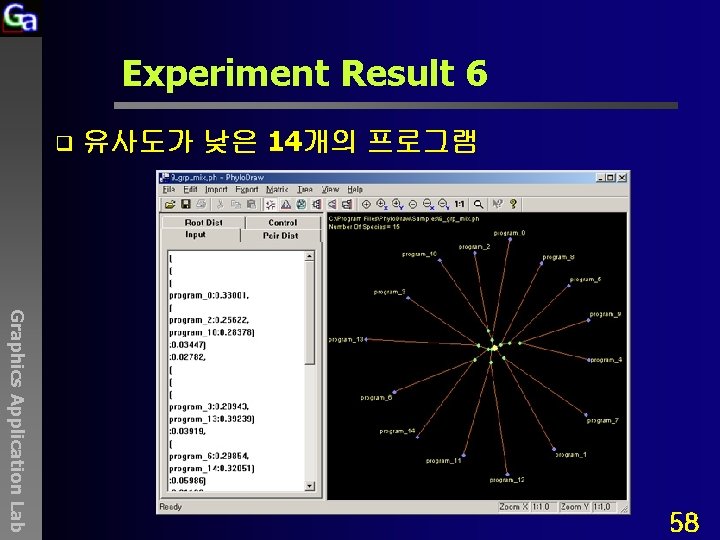720x540 pixels.
Task: Click the program_1 leaf label in tree
Action: [x=571, y=455]
